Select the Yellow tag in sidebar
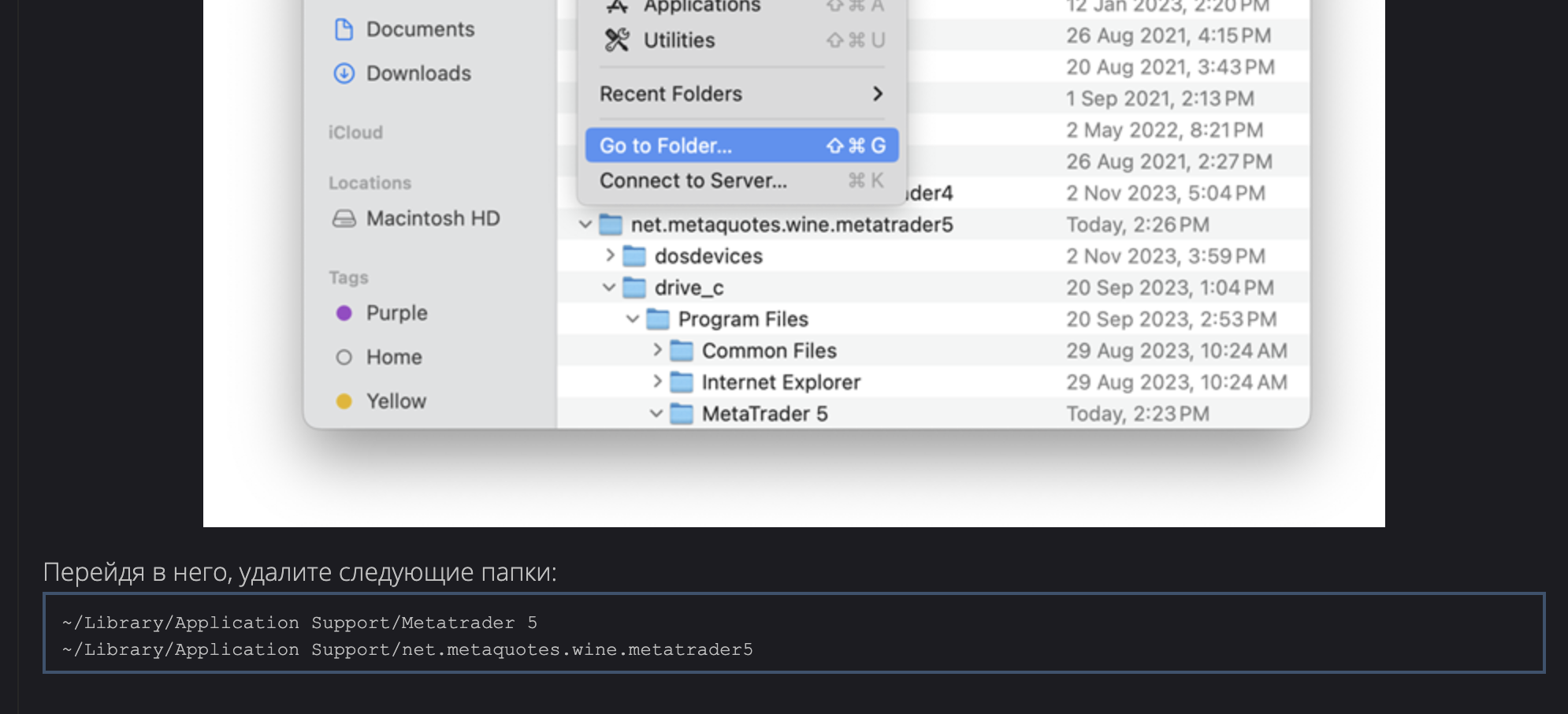This screenshot has height=714, width=1568. click(396, 401)
